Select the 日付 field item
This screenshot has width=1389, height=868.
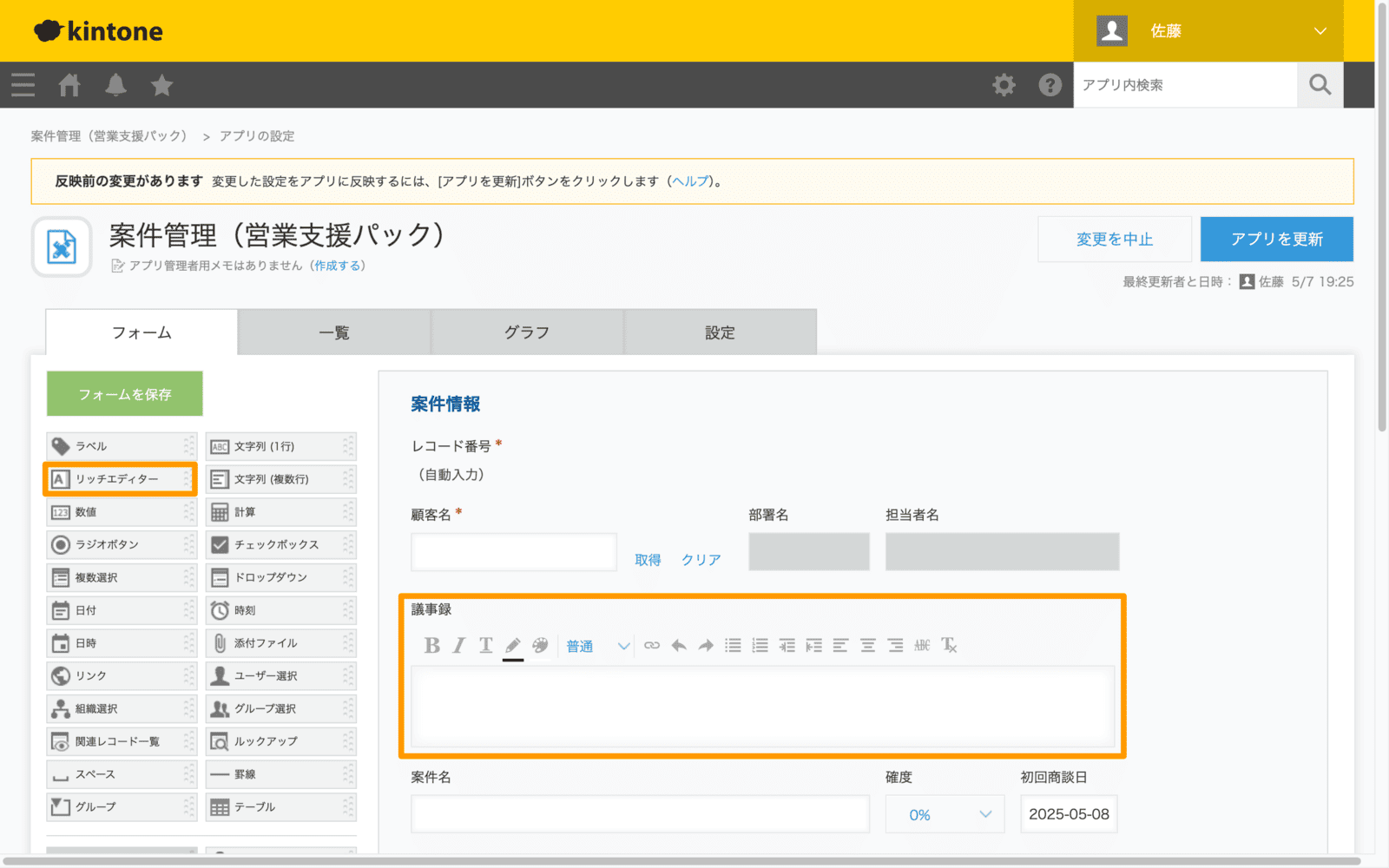(x=122, y=610)
